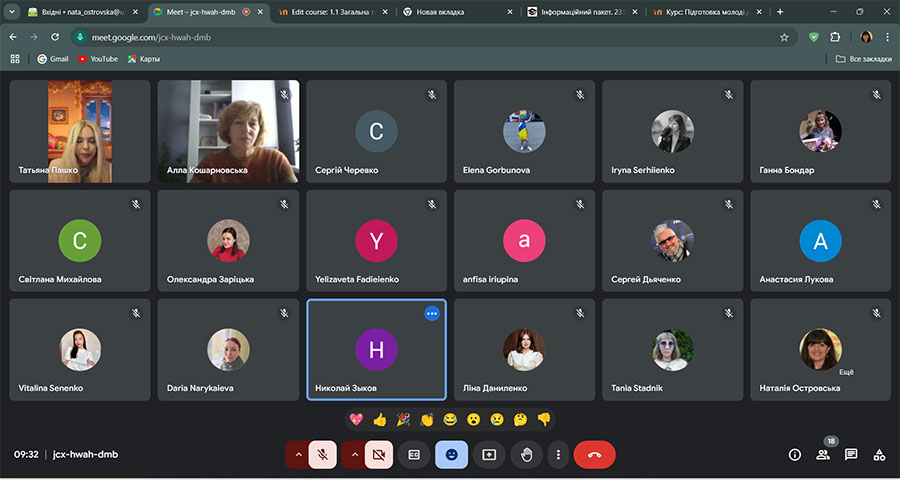
Task: Select Алла Кошарновська video tile
Action: click(228, 131)
